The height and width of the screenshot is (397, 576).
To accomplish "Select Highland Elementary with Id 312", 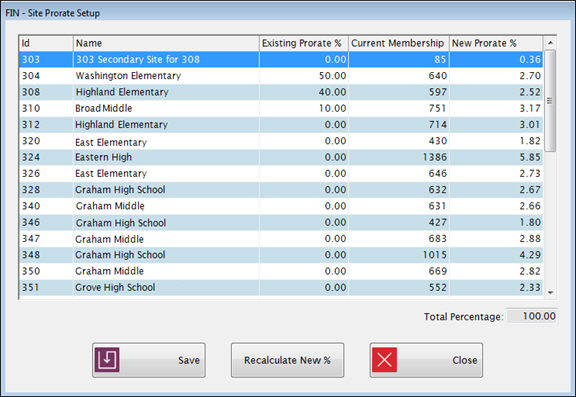I will tap(281, 124).
